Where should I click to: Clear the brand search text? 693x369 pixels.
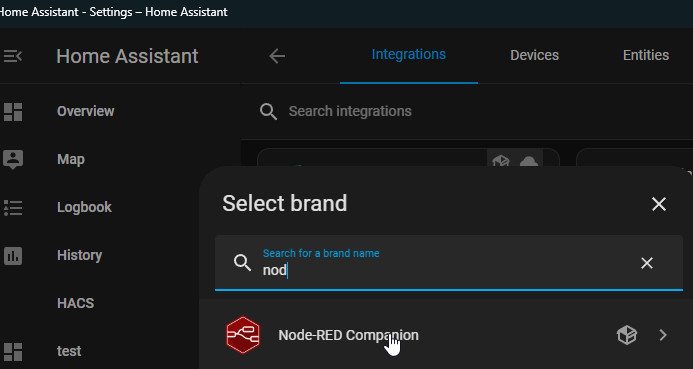[647, 263]
